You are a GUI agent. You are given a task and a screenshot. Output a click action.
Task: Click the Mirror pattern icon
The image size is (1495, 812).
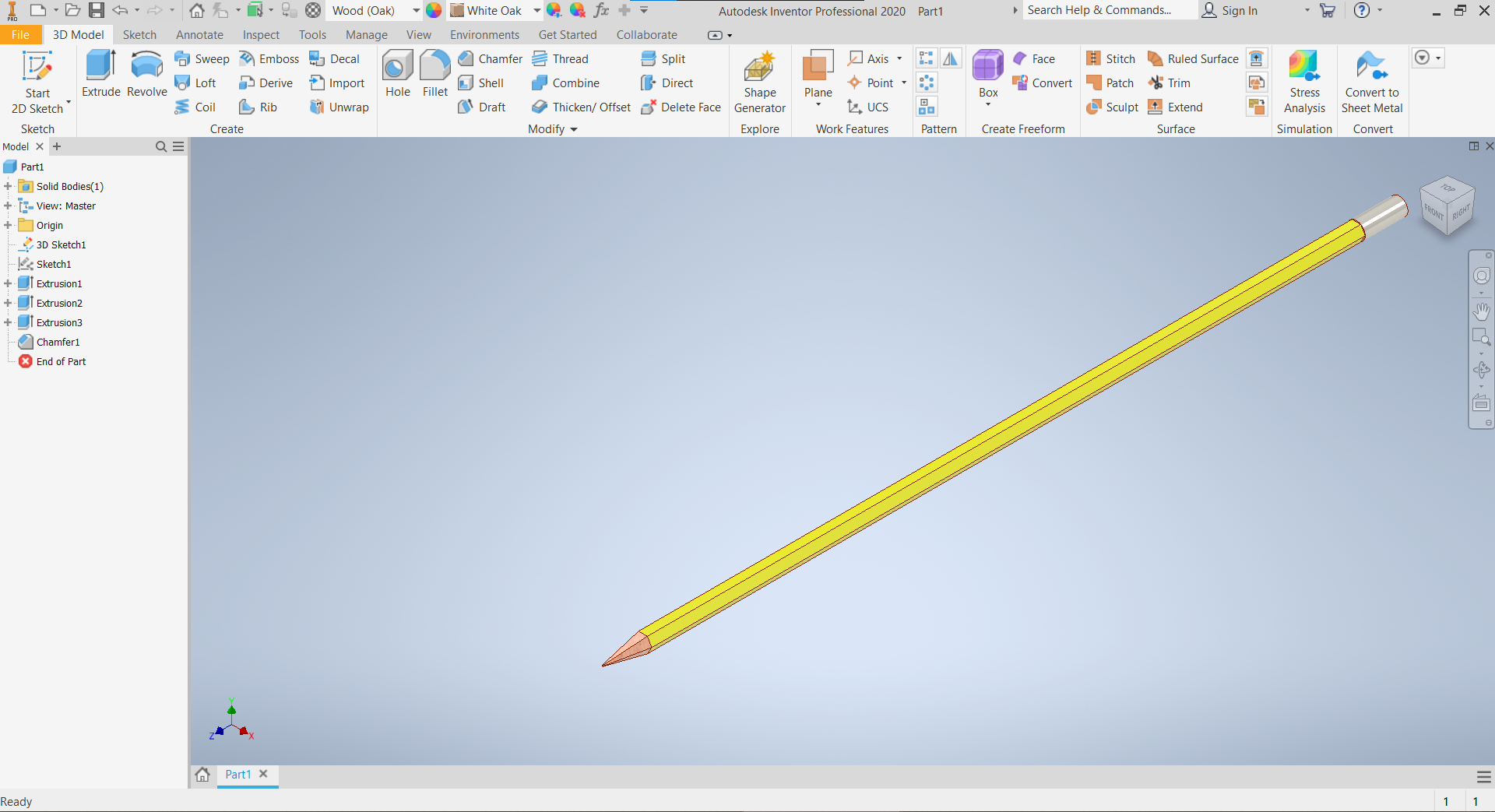[951, 59]
